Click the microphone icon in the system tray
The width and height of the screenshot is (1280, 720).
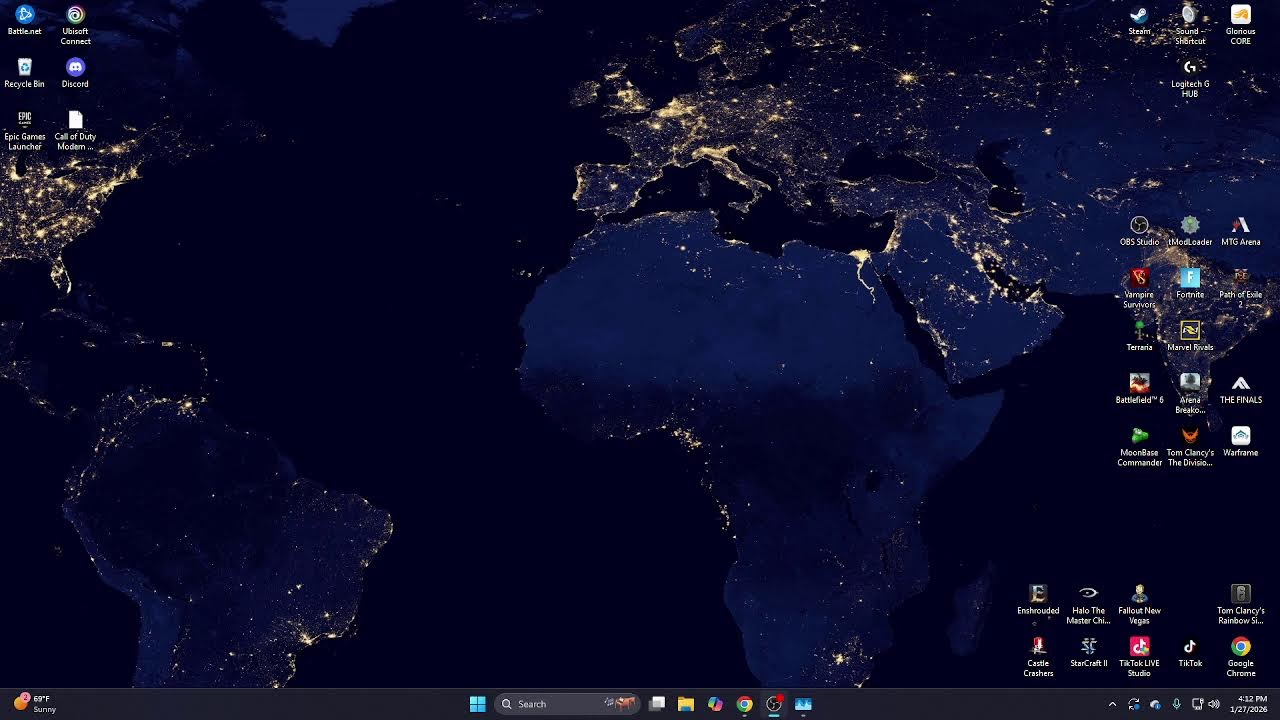click(x=1176, y=704)
